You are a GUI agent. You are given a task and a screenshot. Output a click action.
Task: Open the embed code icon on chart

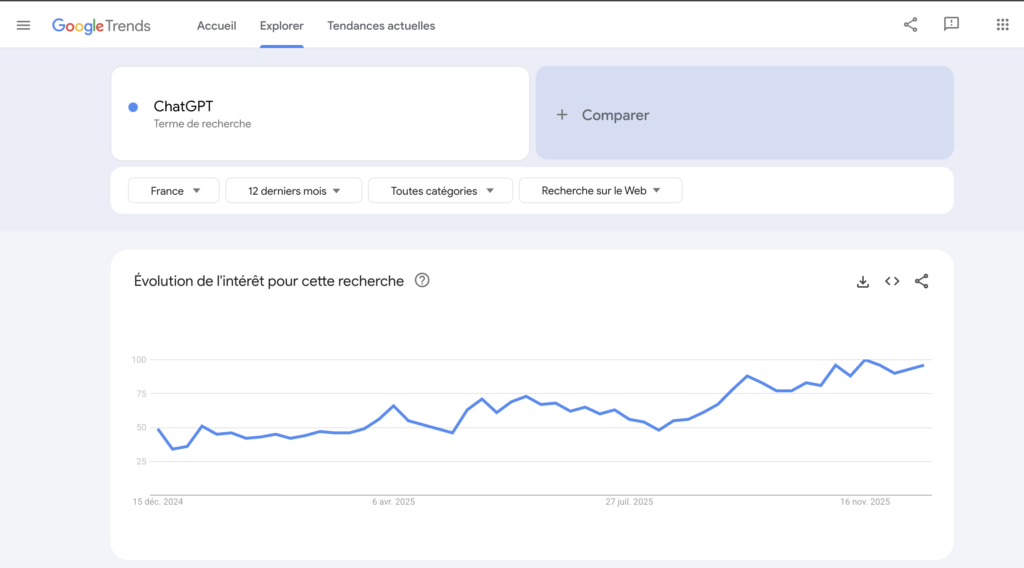892,281
